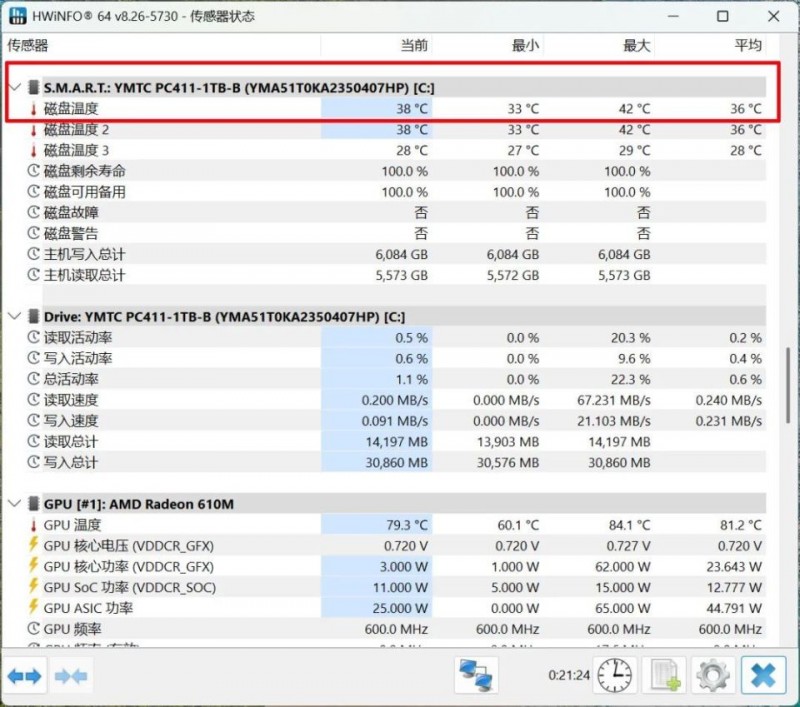Click the 平均 column header
Image resolution: width=800 pixels, height=707 pixels.
pyautogui.click(x=747, y=45)
